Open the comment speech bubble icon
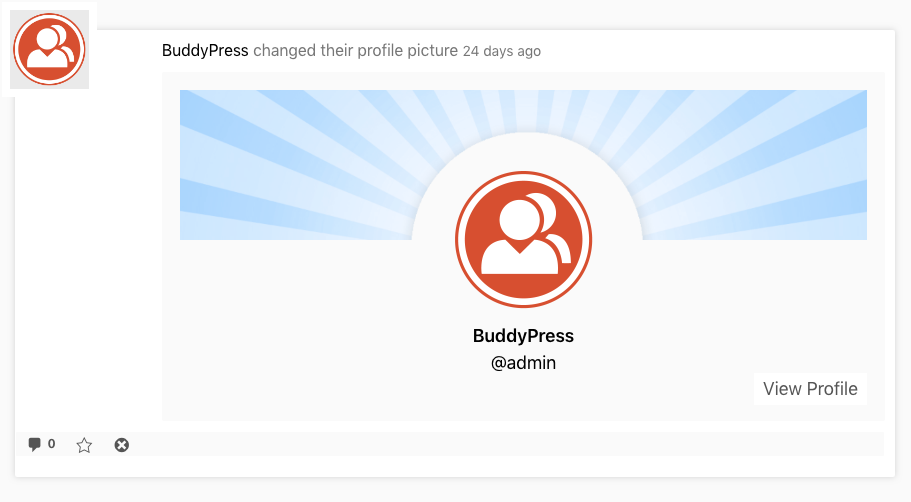This screenshot has width=911, height=502. pyautogui.click(x=34, y=444)
